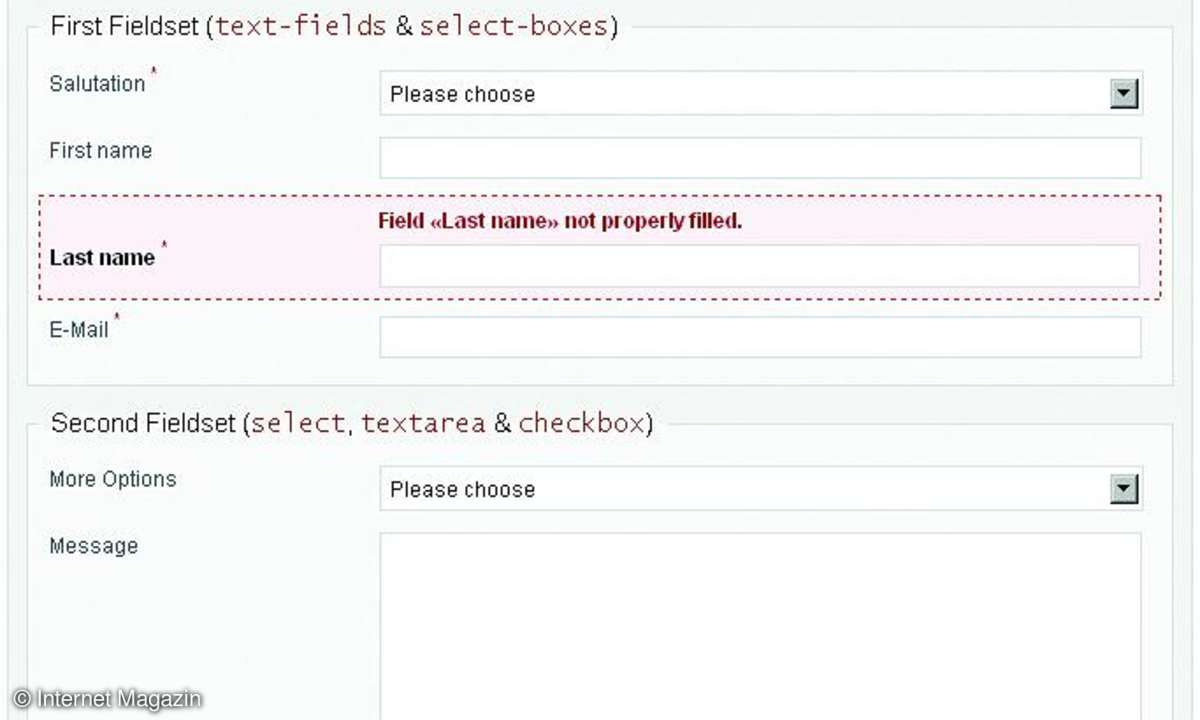Click the Message label
1200x720 pixels.
coord(94,546)
